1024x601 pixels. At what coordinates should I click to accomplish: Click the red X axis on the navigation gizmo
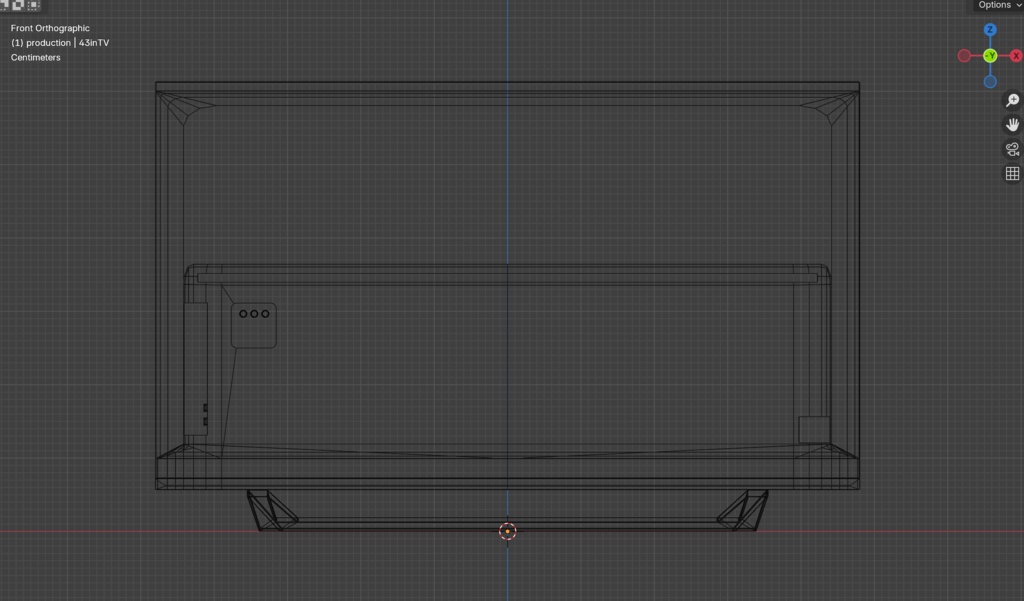tap(1016, 56)
